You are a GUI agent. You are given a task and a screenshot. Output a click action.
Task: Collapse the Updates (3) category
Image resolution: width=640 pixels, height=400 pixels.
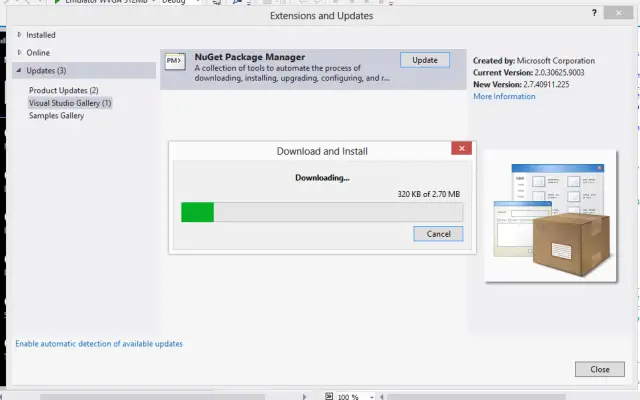click(19, 70)
